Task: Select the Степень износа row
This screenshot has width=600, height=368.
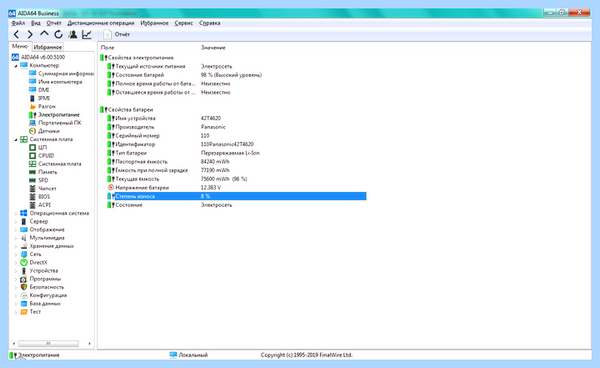Action: coord(236,196)
